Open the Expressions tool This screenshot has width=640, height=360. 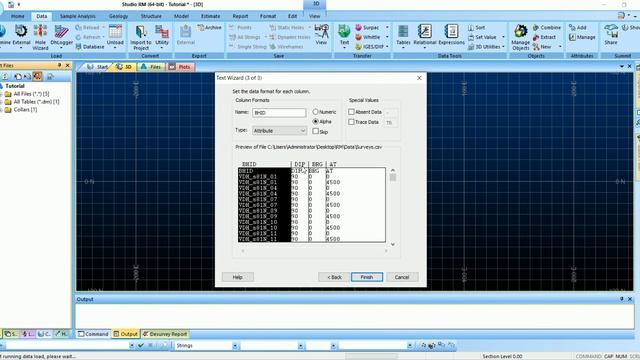451,34
